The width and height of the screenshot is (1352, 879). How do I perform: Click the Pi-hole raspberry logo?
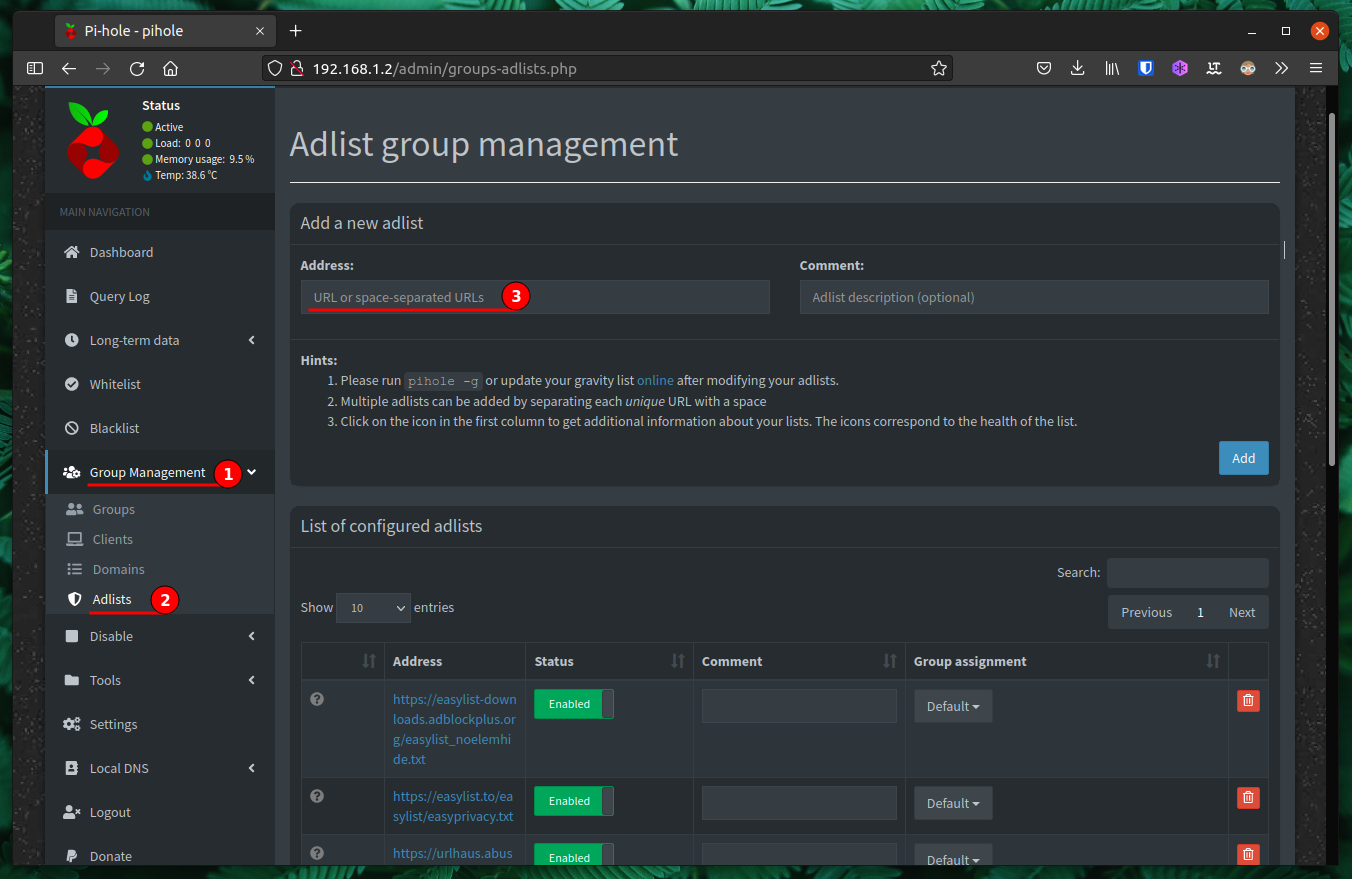tap(93, 139)
